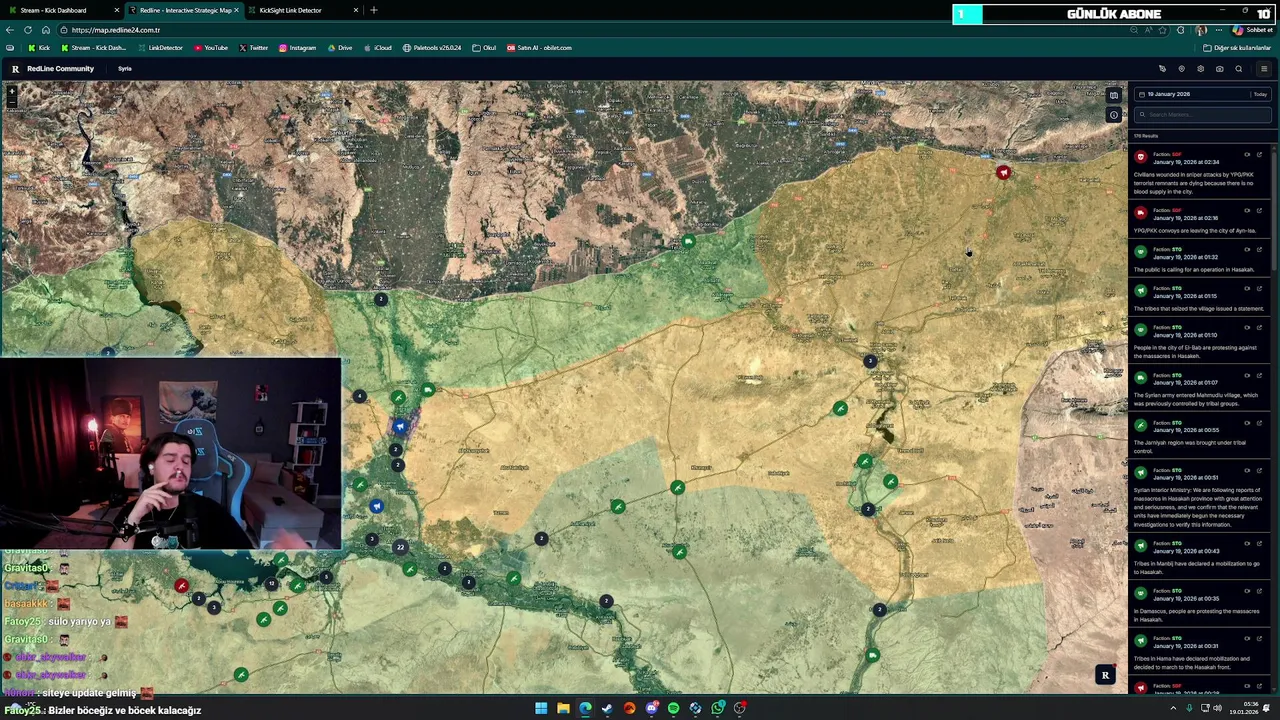The image size is (1280, 720).
Task: Open the Kick bookmark
Action: 39,48
